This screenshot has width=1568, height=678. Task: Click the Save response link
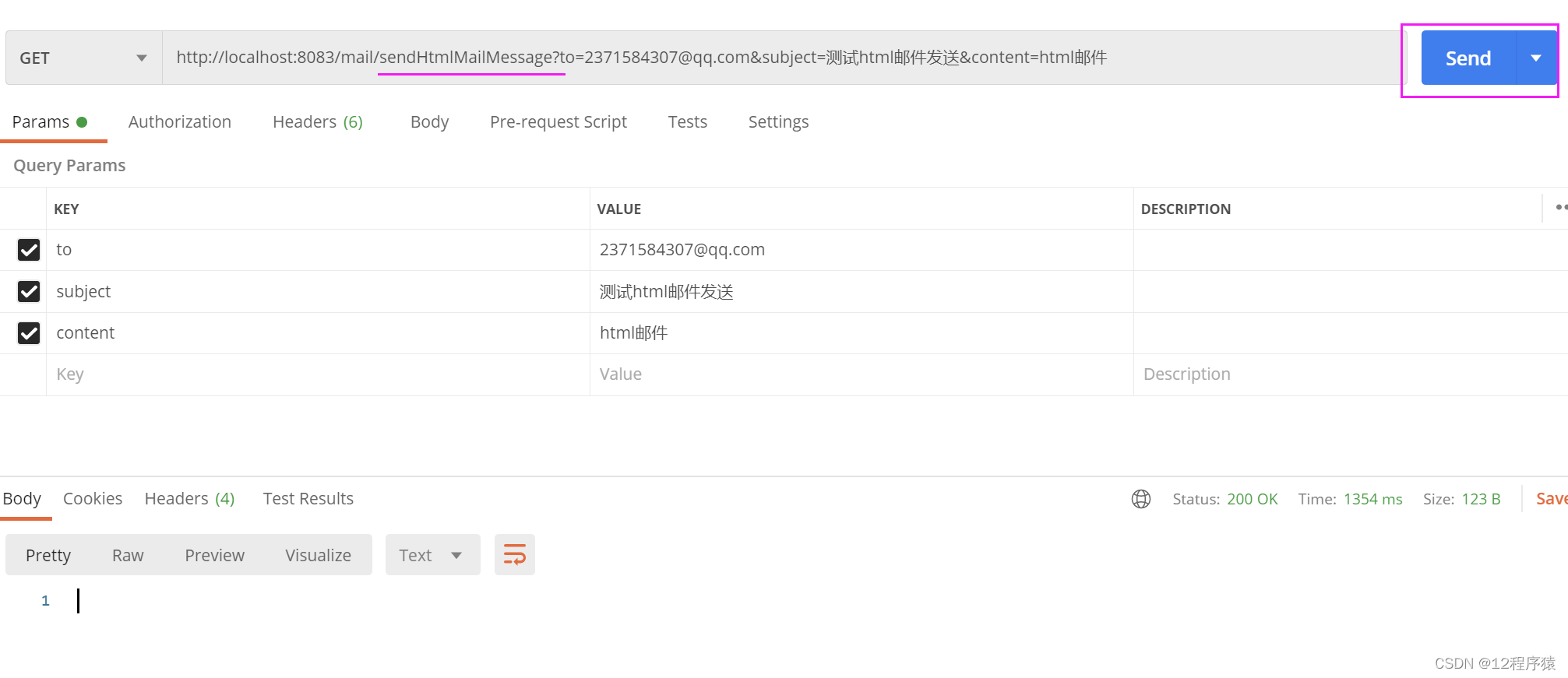point(1552,499)
